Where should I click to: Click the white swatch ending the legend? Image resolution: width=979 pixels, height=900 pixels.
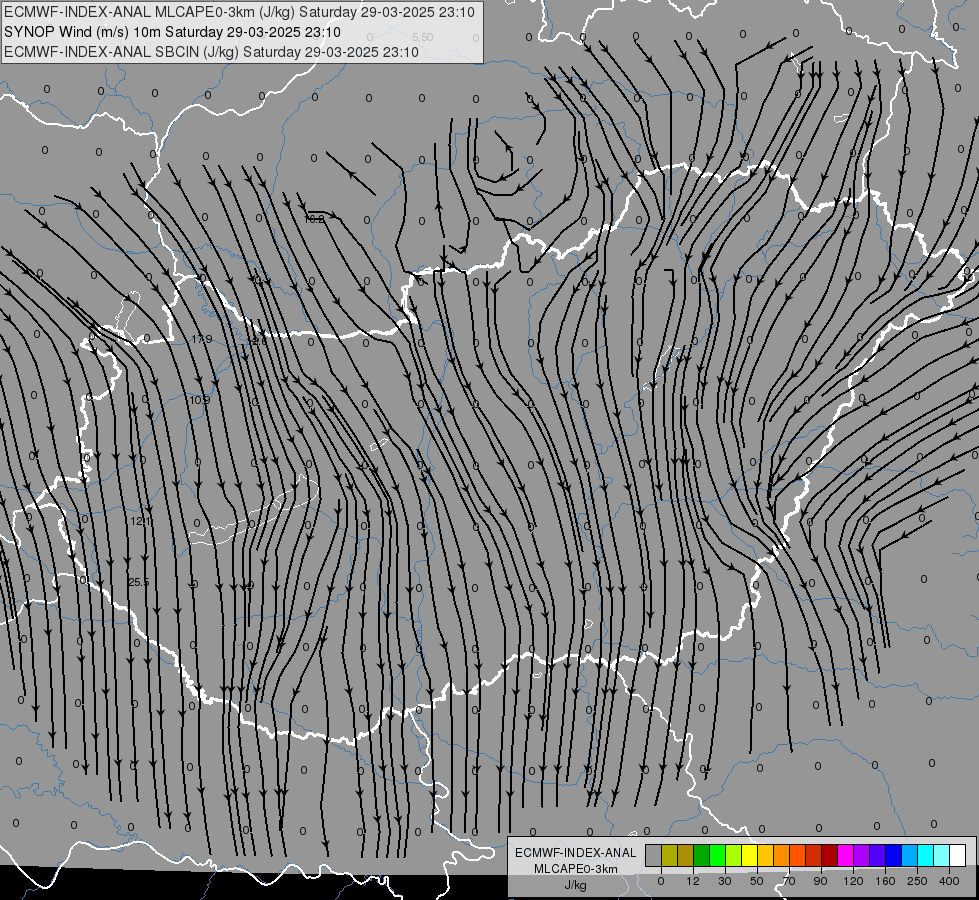coord(958,855)
